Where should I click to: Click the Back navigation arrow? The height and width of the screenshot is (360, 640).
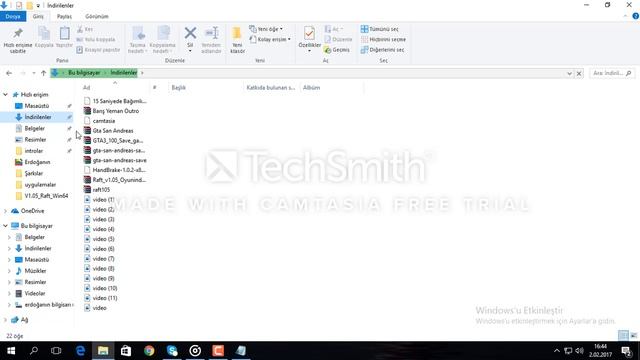(9, 73)
